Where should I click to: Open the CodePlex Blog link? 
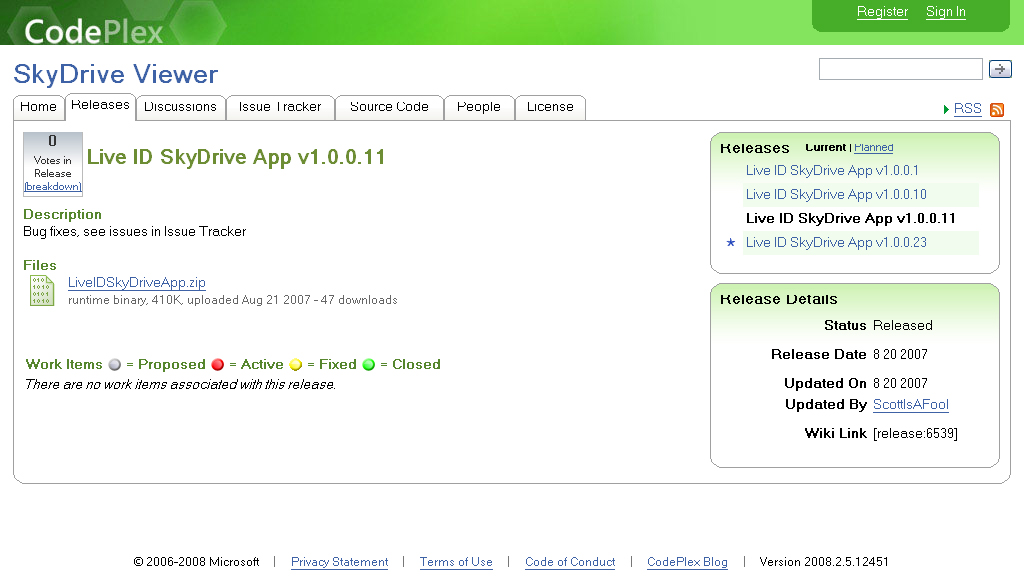(687, 562)
